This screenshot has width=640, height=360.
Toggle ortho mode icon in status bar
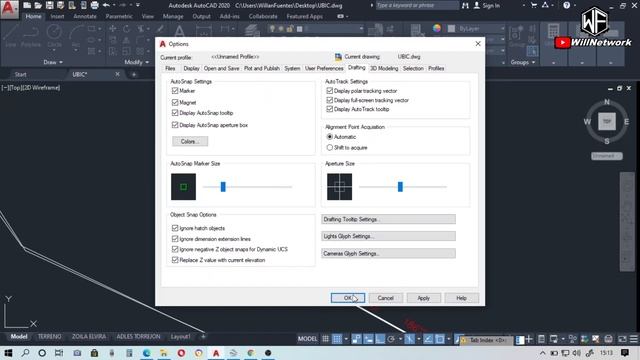pyautogui.click(x=380, y=339)
